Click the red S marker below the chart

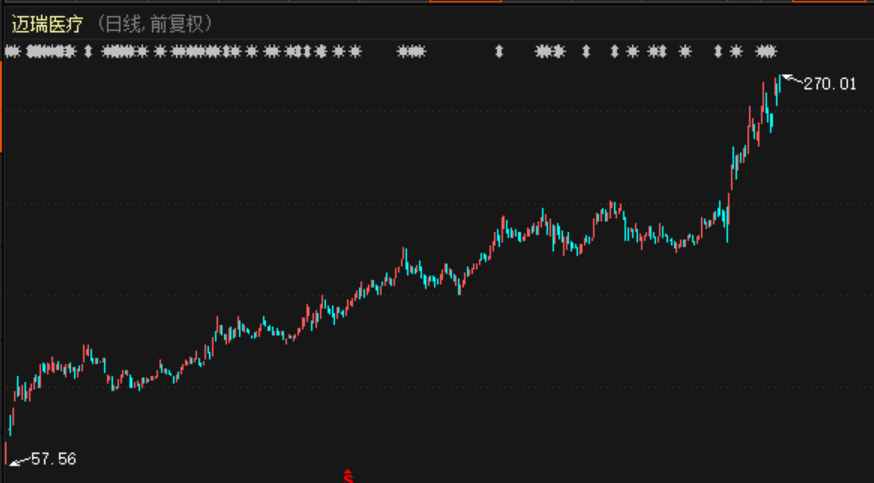tap(348, 477)
